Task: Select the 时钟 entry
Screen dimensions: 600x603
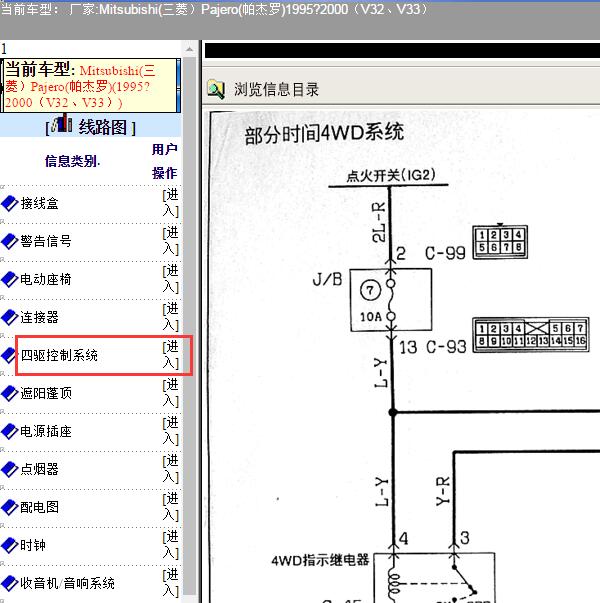Action: click(x=33, y=545)
